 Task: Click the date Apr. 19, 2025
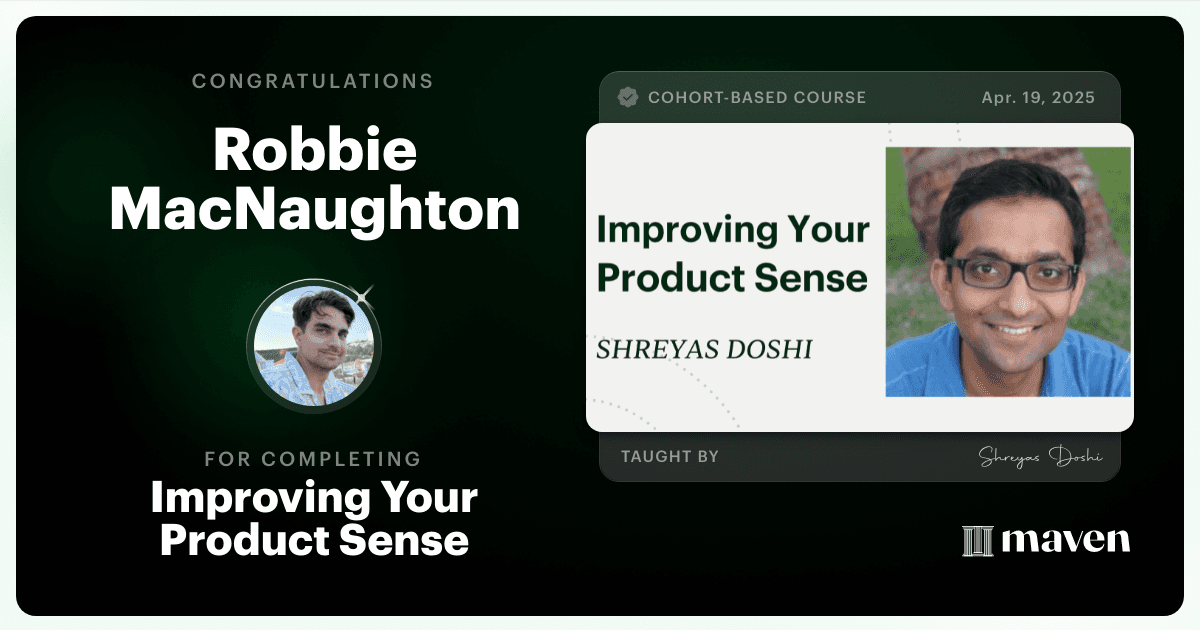pyautogui.click(x=1038, y=98)
